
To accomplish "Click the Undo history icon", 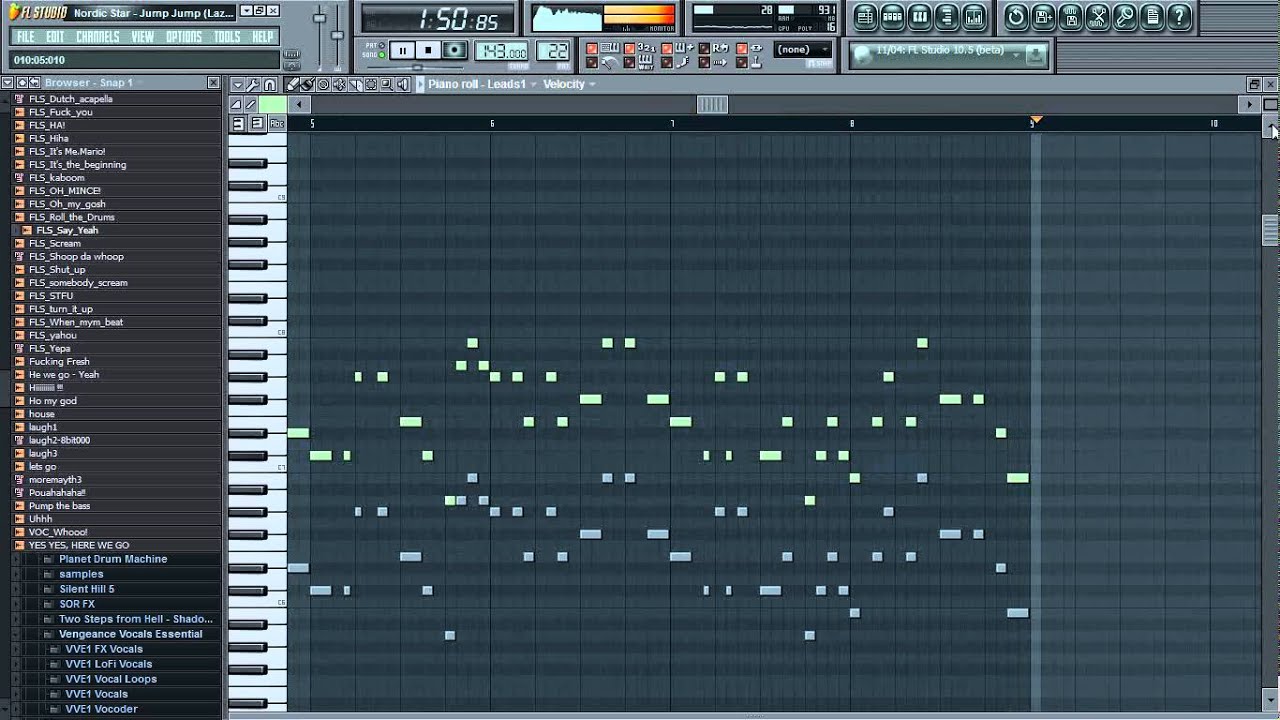I will [x=1016, y=16].
